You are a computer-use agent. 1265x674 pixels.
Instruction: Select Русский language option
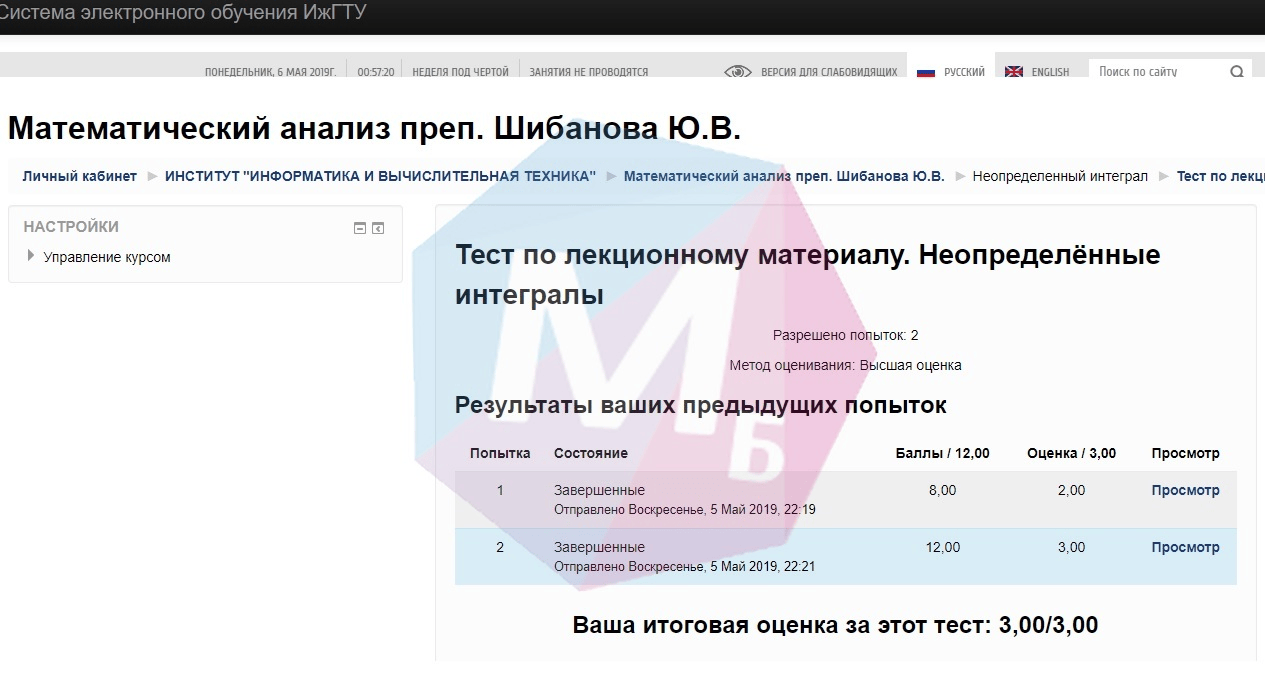[x=964, y=72]
